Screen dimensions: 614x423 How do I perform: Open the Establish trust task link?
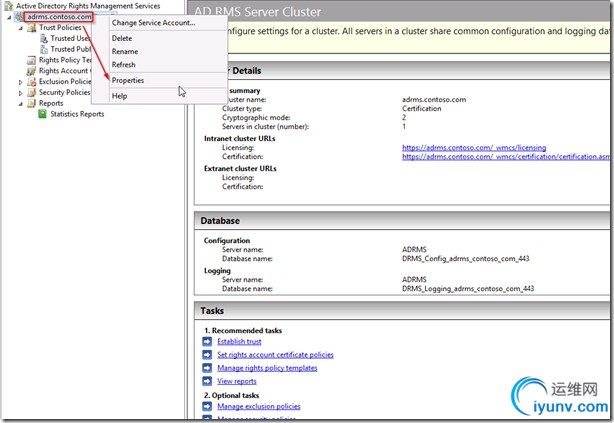pyautogui.click(x=239, y=342)
